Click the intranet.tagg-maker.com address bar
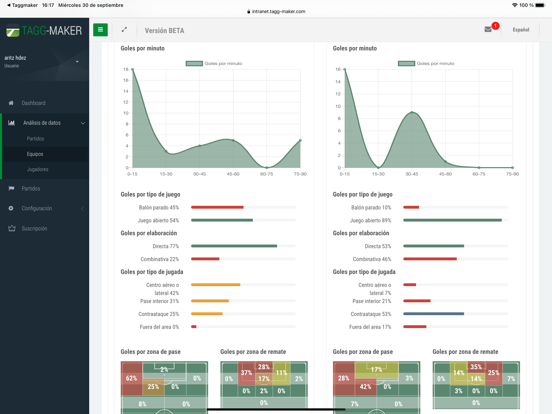 click(x=276, y=11)
